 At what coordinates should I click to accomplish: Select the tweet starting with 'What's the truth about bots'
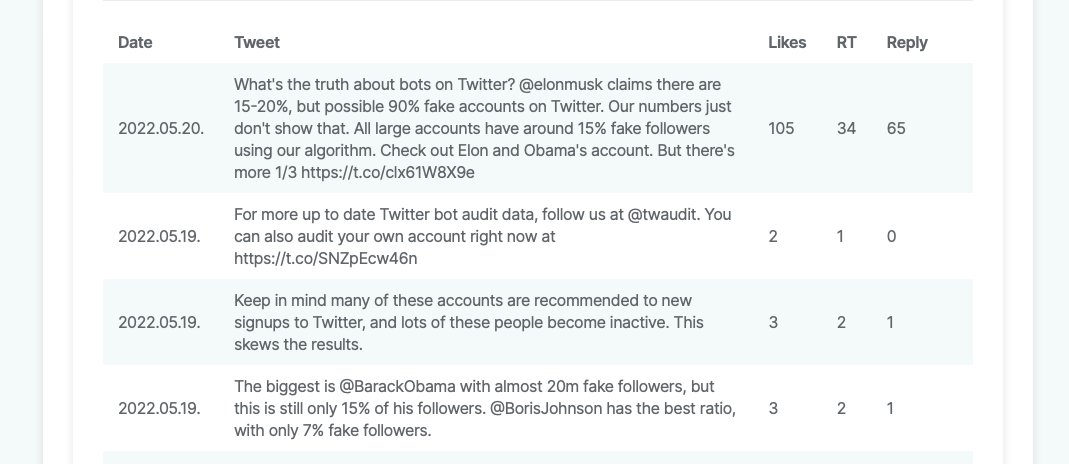coord(484,129)
